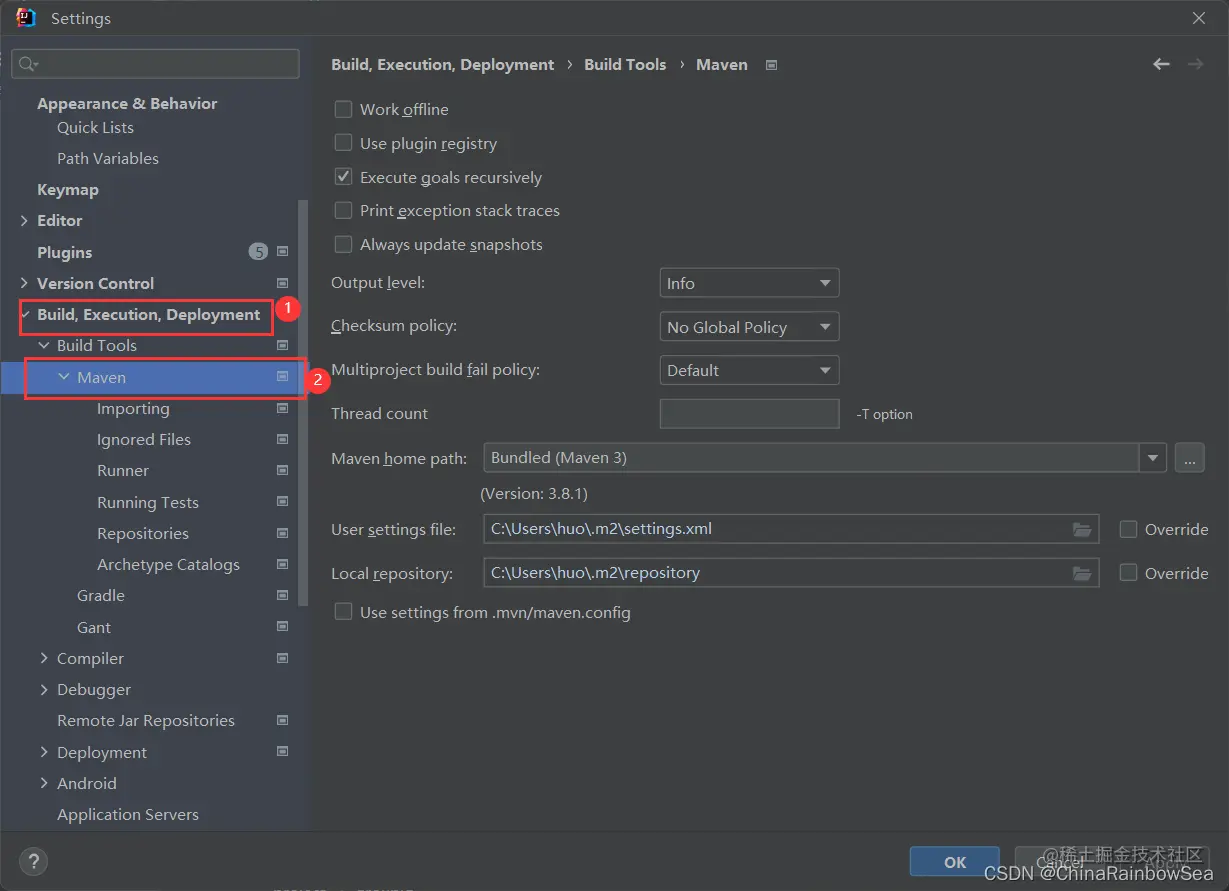Expand the Version Control section
Screen dimensions: 1229x891
24,283
